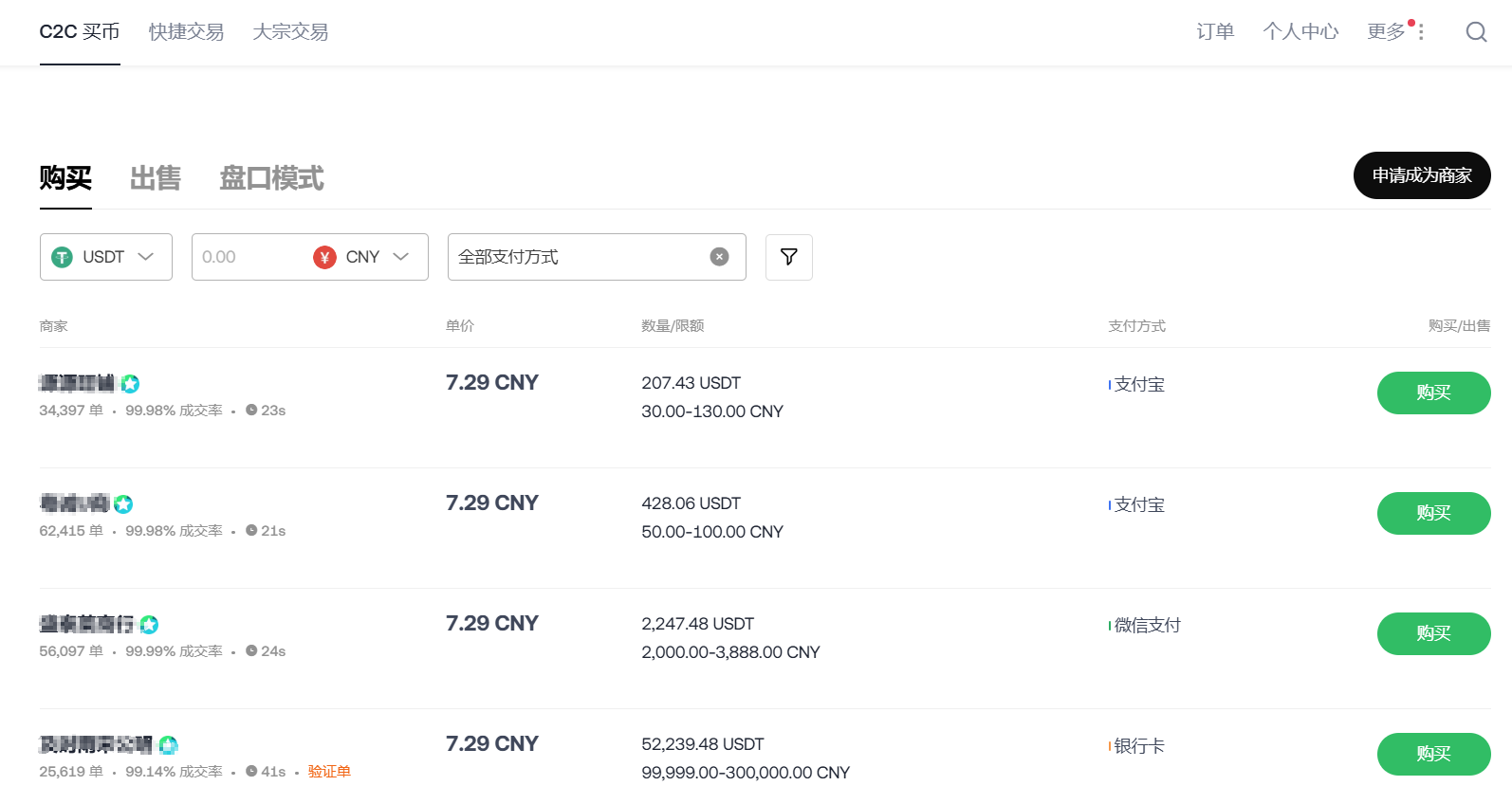Open the filter funnel icon

[788, 257]
